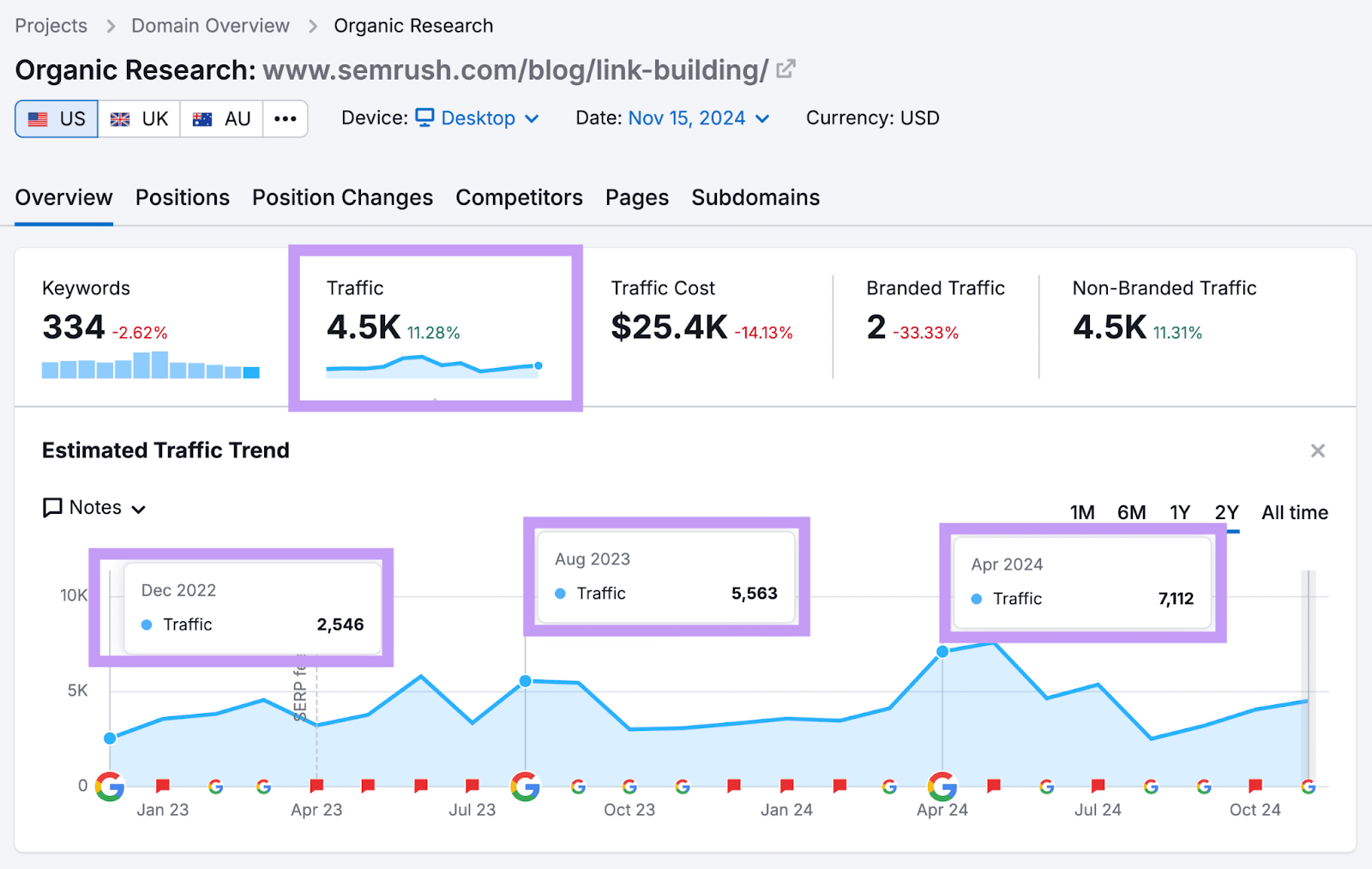This screenshot has height=869, width=1372.
Task: Switch to the Pages tab
Action: point(637,197)
